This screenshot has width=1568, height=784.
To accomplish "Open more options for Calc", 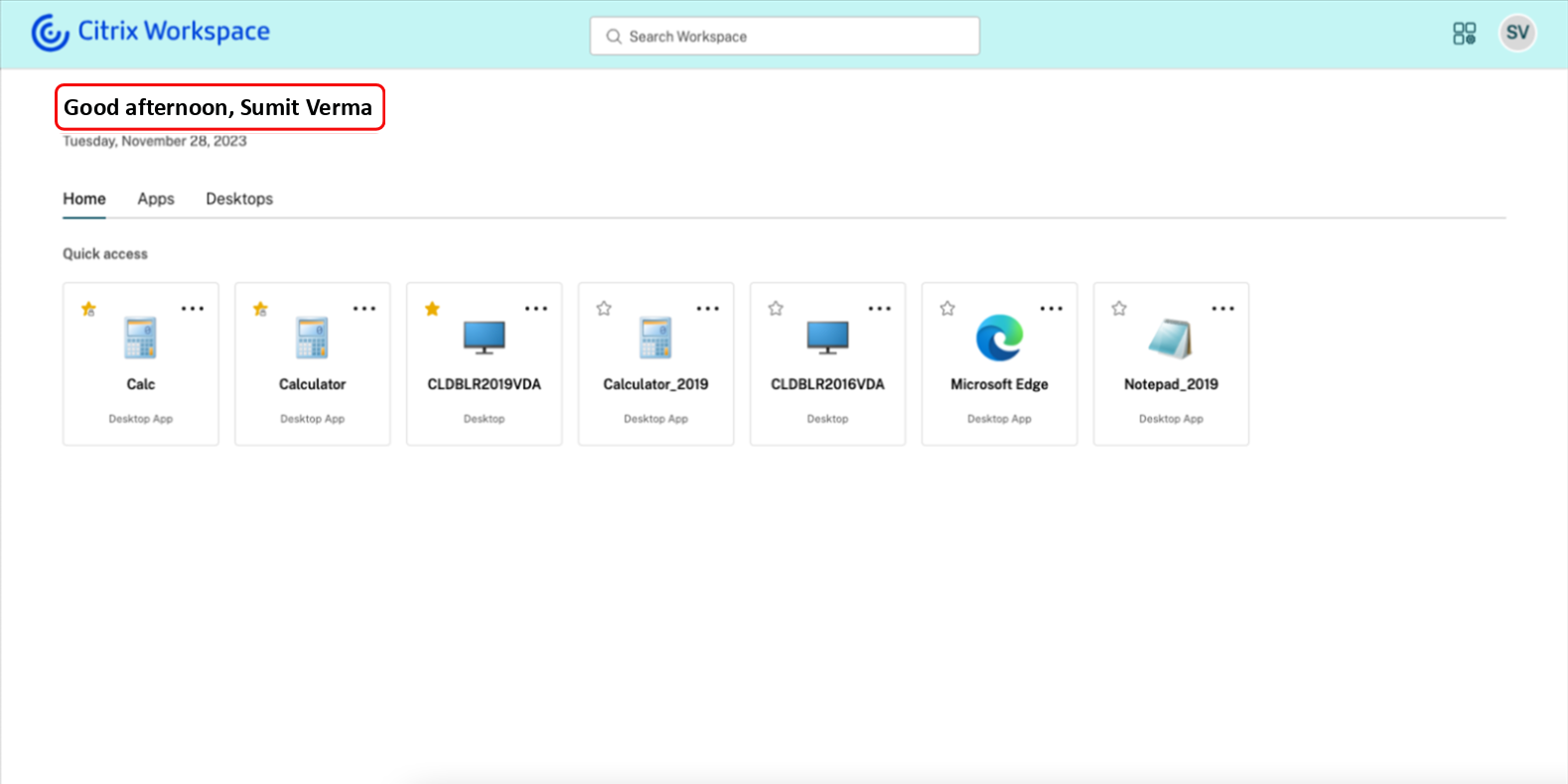I will (x=193, y=309).
